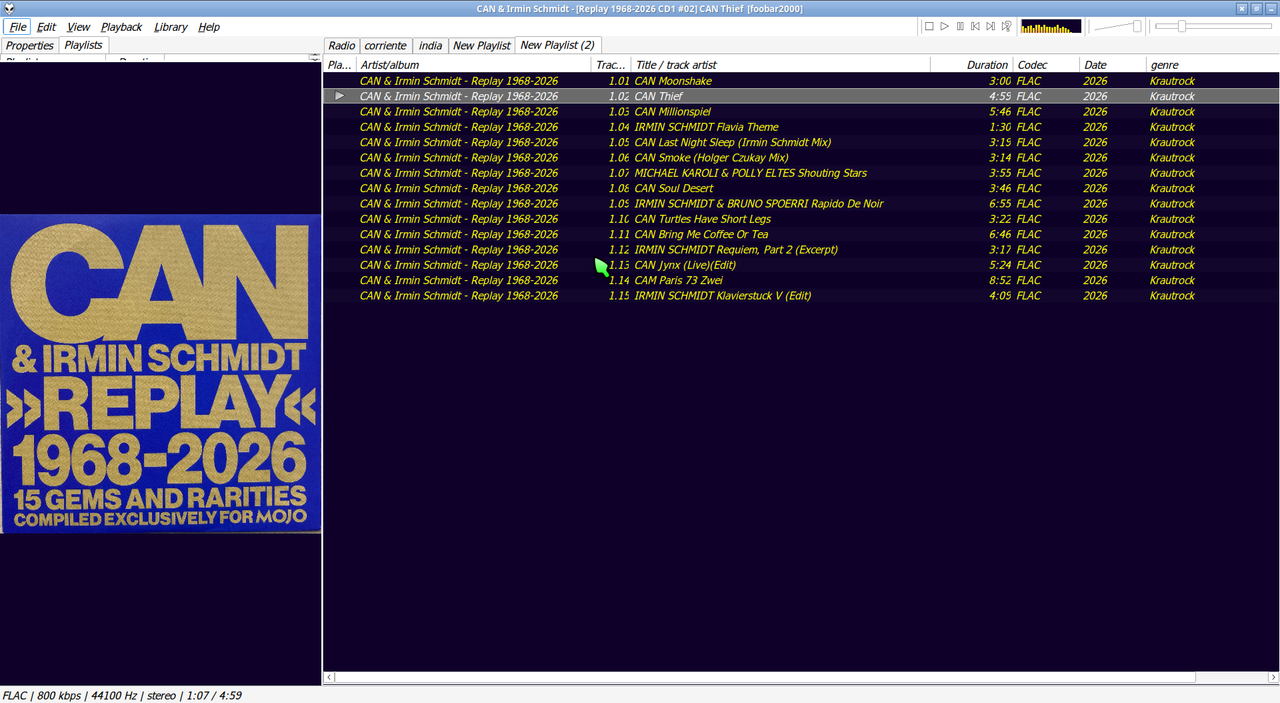Click the Track number column header
Viewport: 1280px width, 703px height.
pos(612,65)
